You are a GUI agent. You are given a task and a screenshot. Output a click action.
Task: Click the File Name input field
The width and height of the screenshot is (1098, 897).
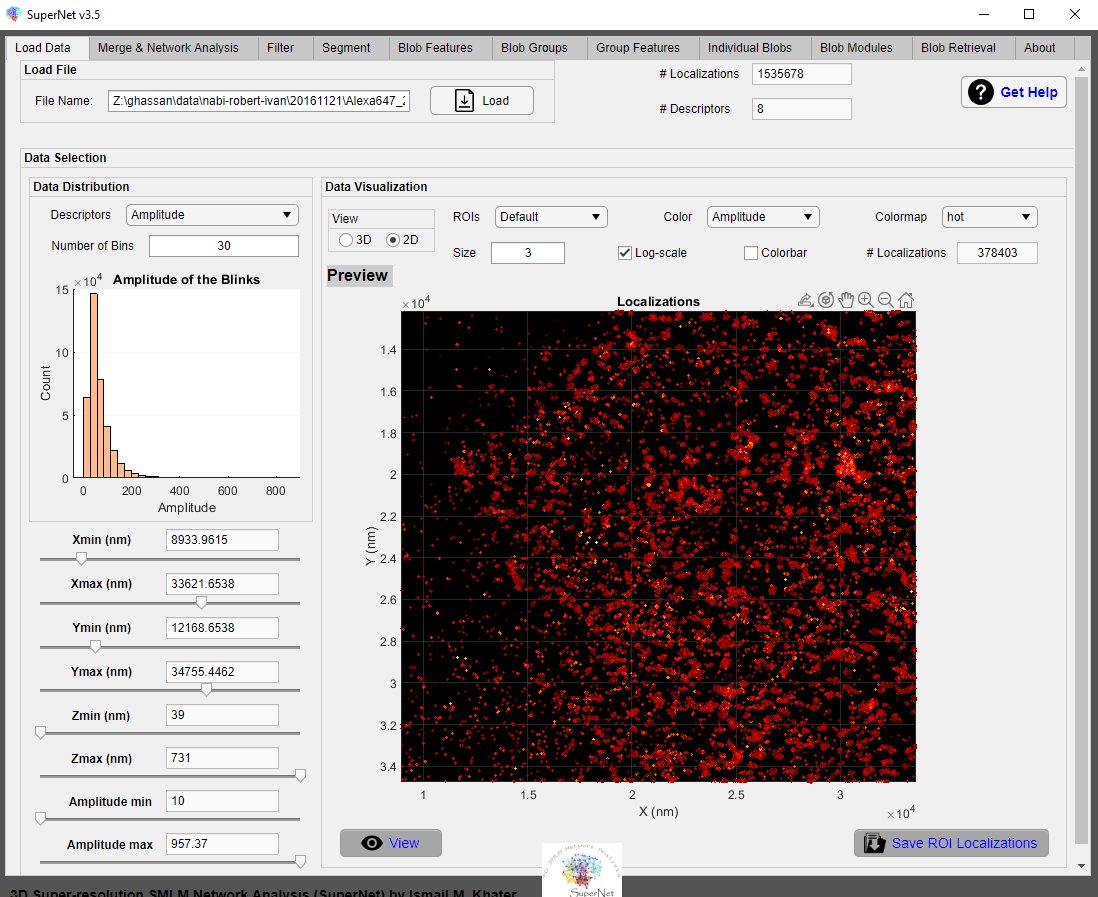point(258,101)
